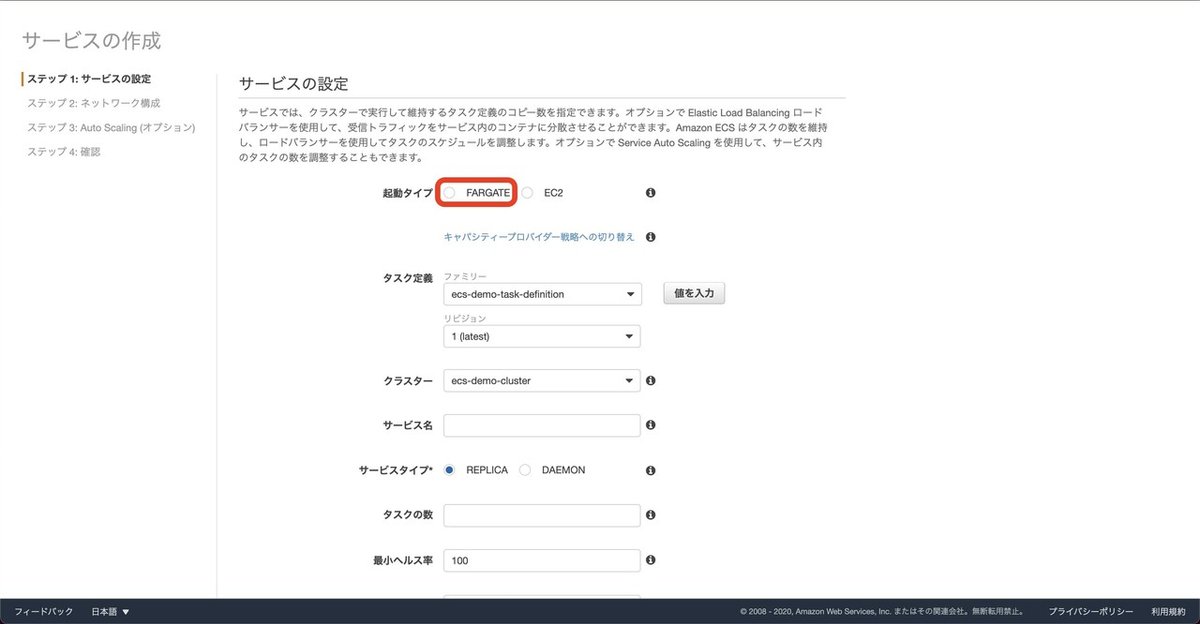Click info icon beside 最小ヘルス率 field
The width and height of the screenshot is (1200, 624).
pyautogui.click(x=651, y=560)
